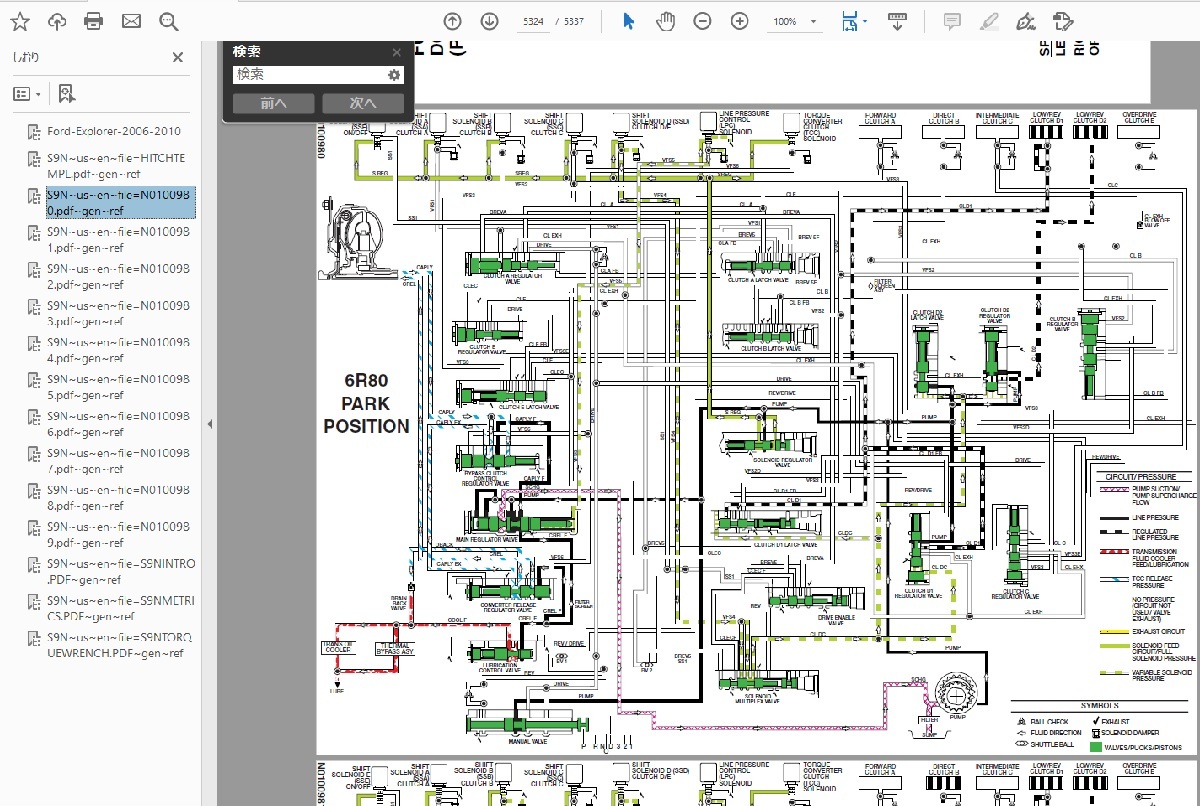Open the N0100988.pdf bookmark
Image resolution: width=1200 pixels, height=806 pixels.
coord(119,497)
